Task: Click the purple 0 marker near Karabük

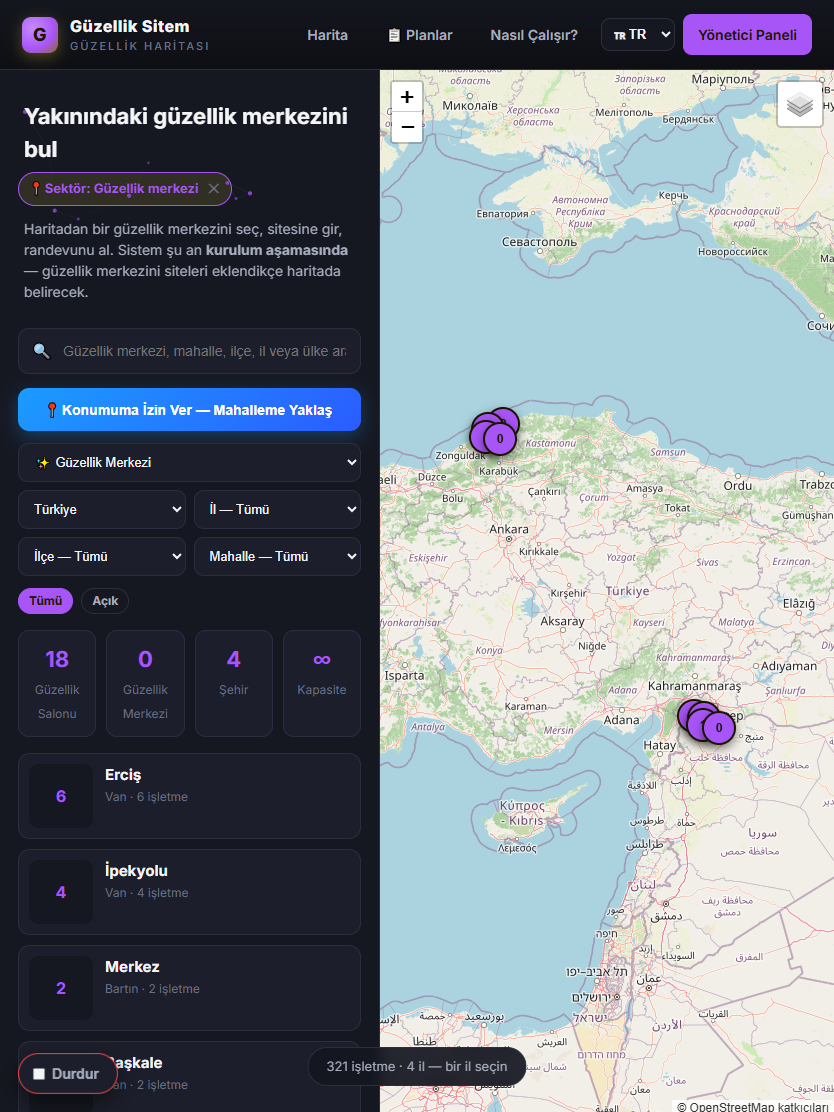Action: [500, 439]
